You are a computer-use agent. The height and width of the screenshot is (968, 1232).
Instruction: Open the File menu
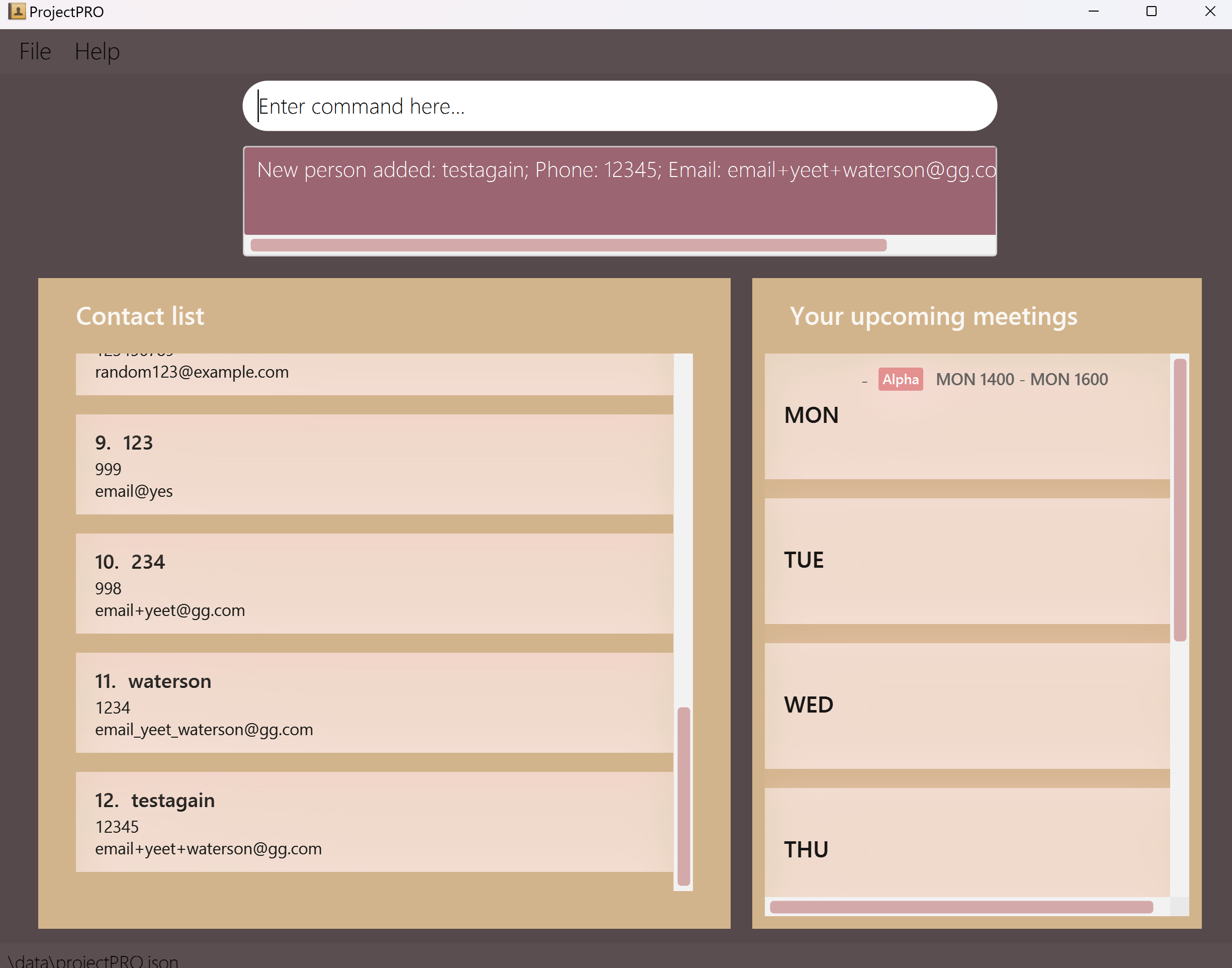click(x=35, y=52)
